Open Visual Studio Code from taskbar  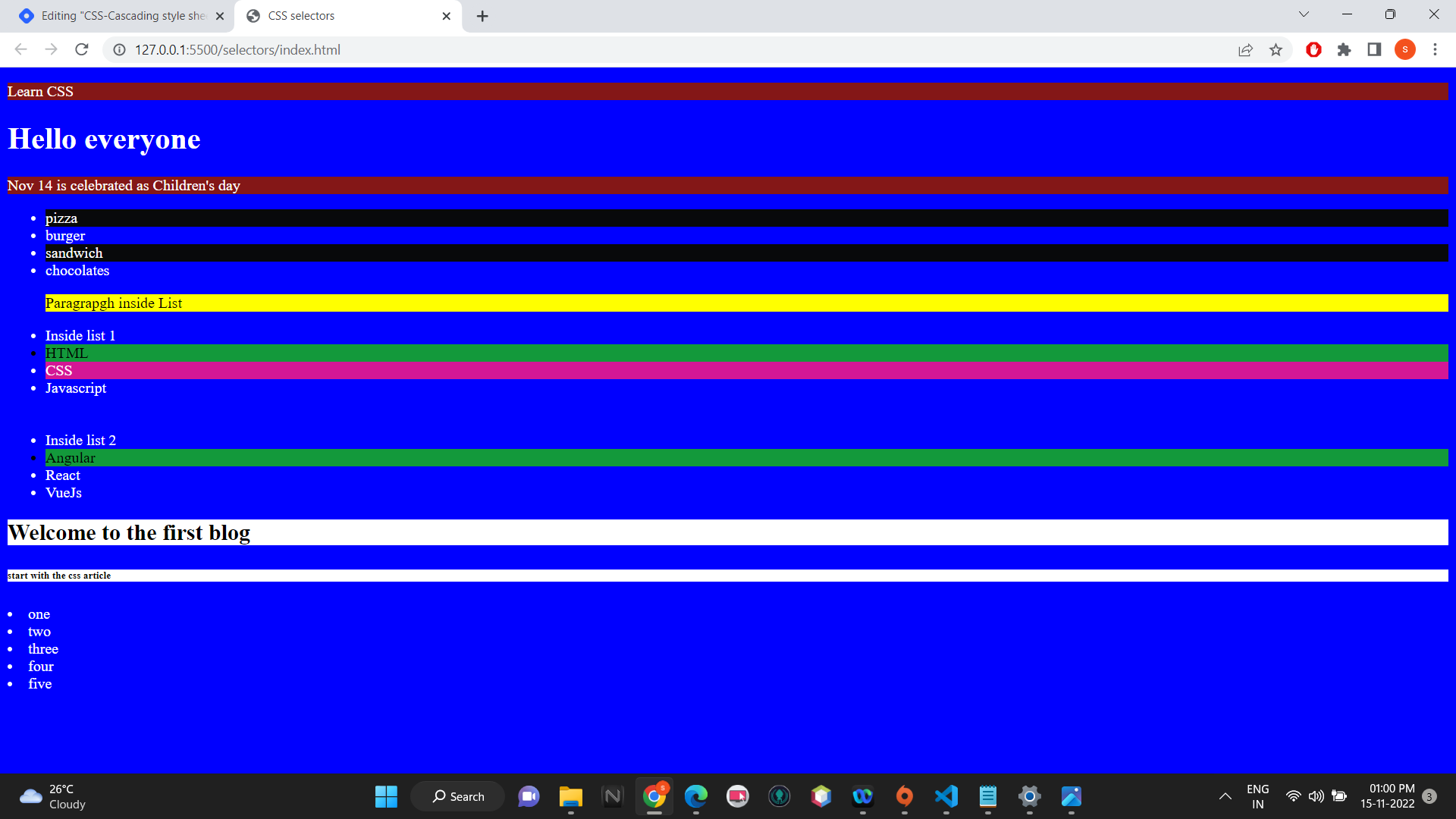point(946,796)
